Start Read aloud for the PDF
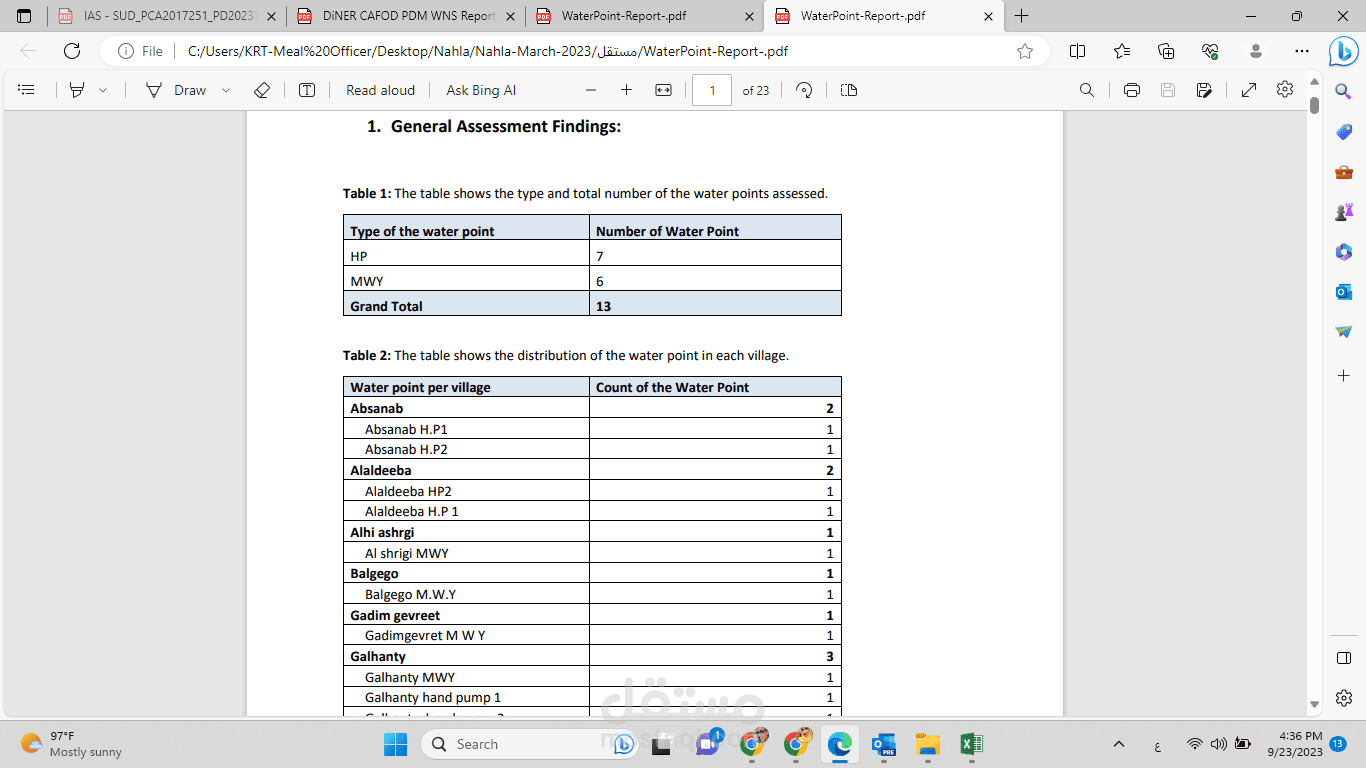 [380, 90]
